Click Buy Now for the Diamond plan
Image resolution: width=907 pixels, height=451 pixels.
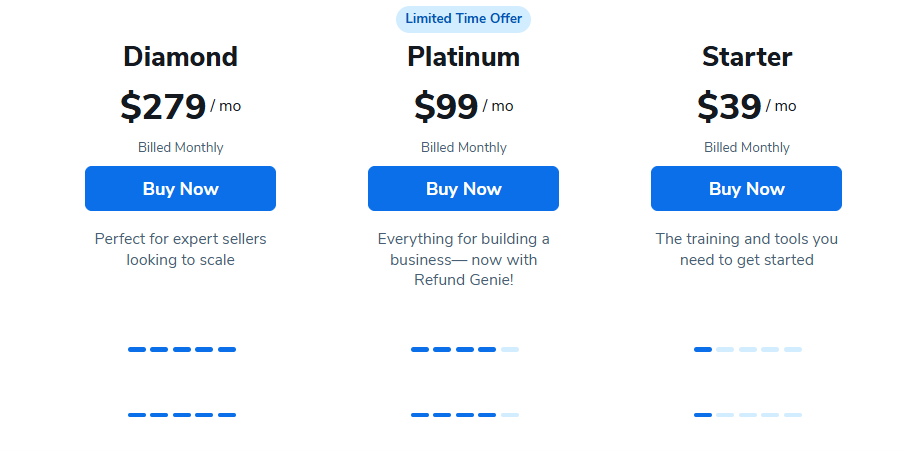point(180,189)
